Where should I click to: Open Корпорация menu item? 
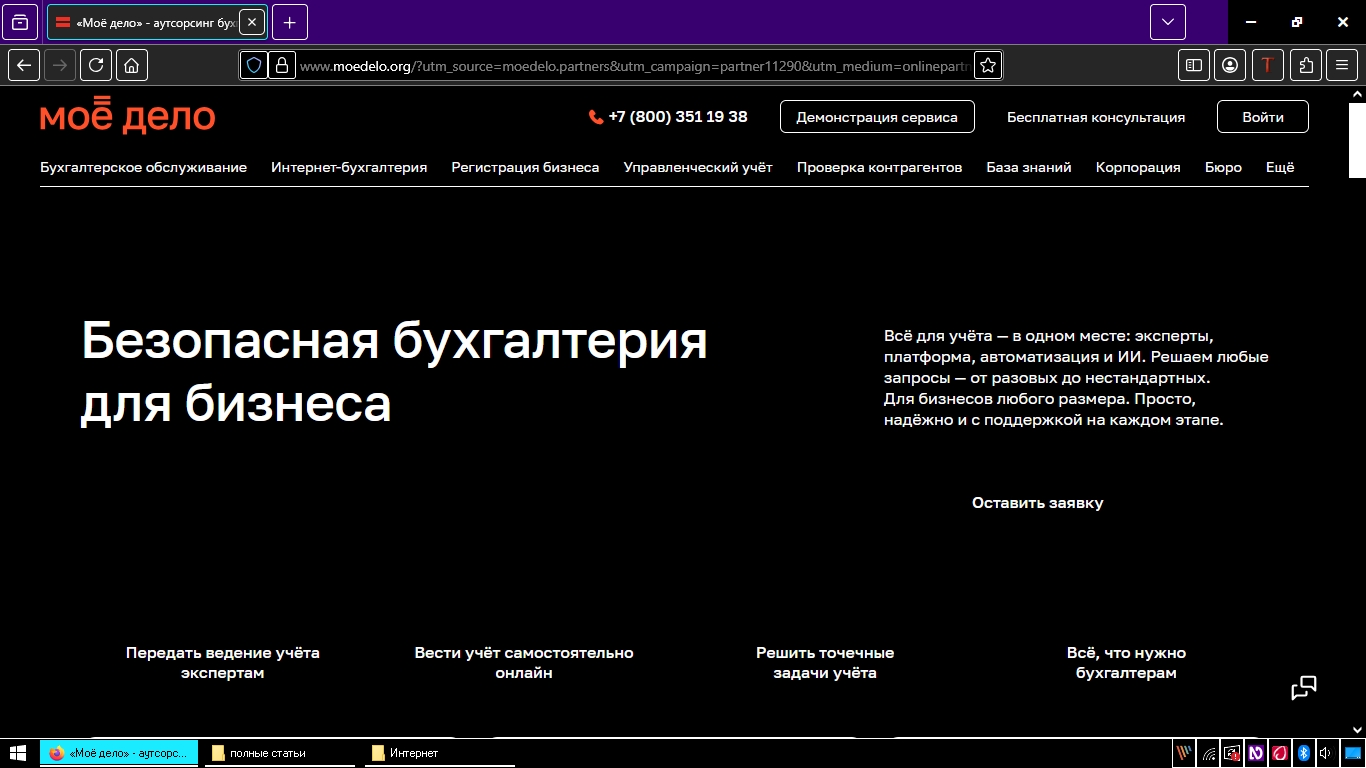[1138, 167]
